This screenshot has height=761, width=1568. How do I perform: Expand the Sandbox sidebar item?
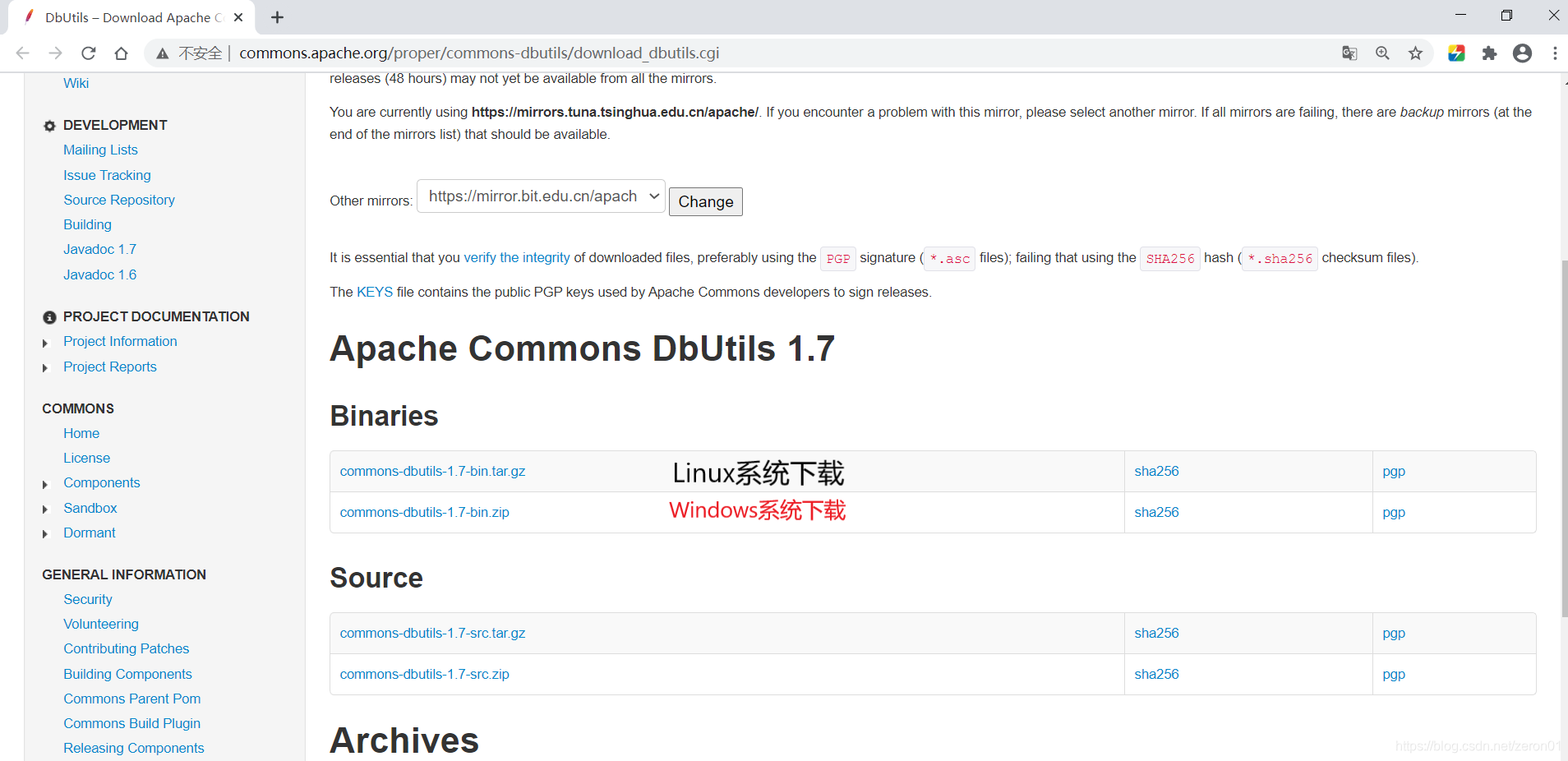pos(46,510)
